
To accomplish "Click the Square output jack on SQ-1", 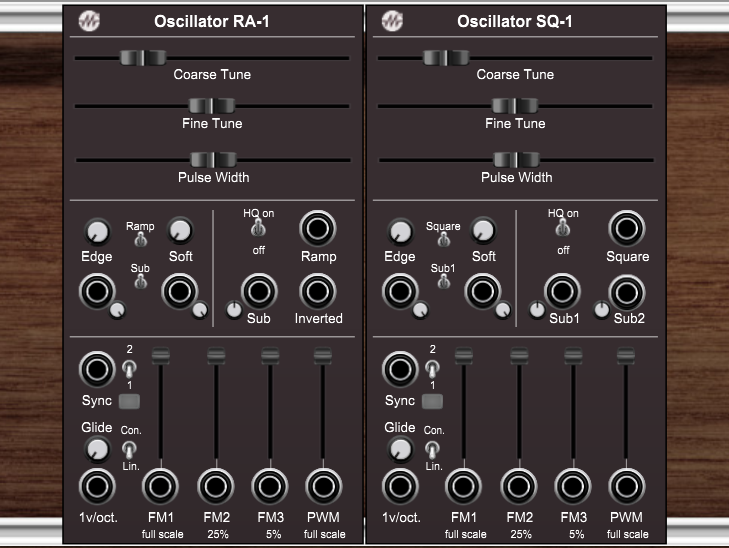I will coord(627,229).
